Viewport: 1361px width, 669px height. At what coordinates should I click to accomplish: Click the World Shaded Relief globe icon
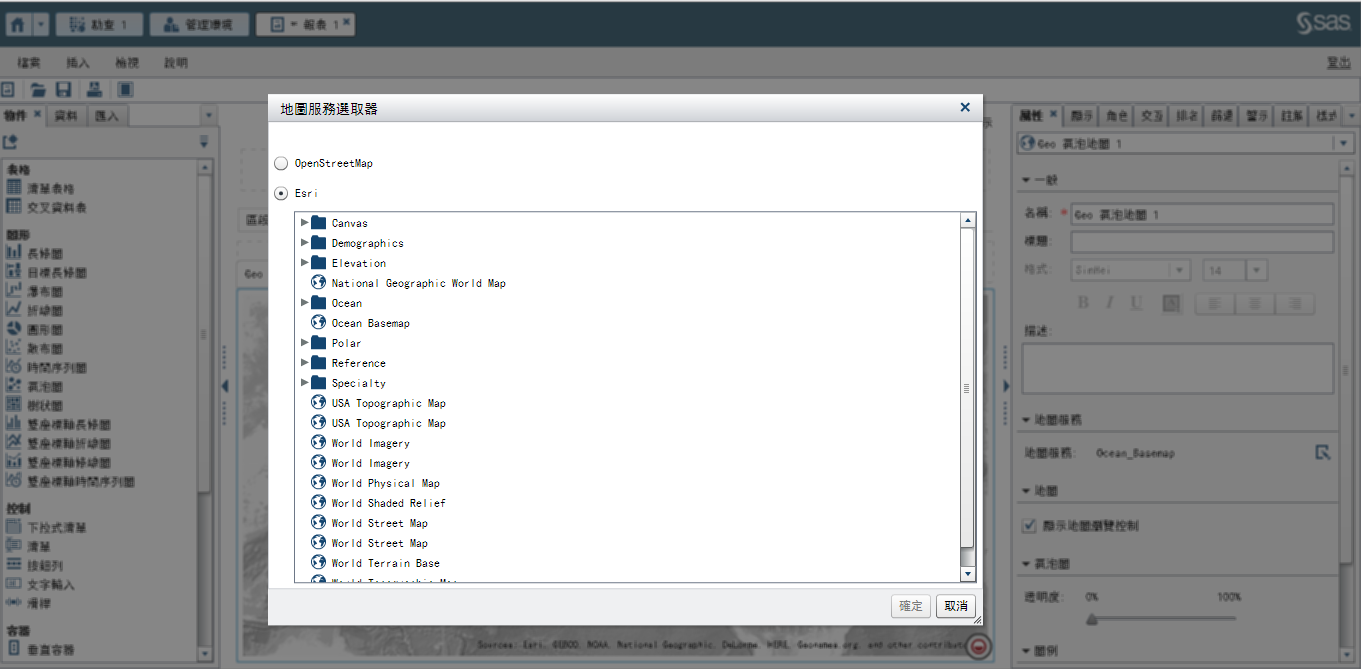coord(319,502)
